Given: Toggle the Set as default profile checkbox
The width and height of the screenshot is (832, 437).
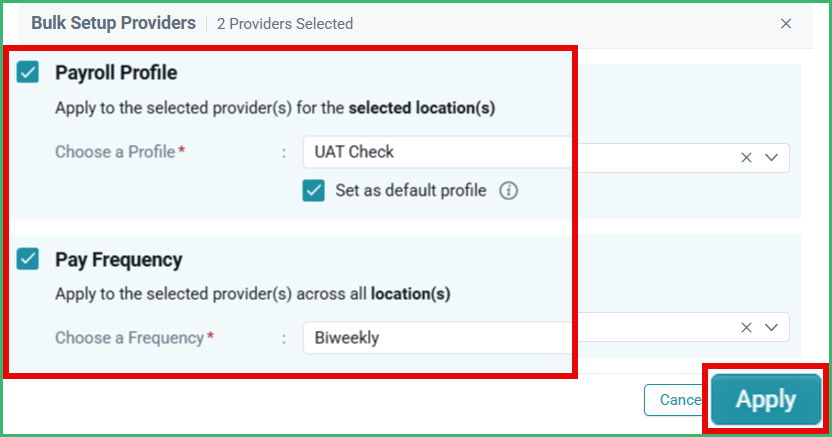Looking at the screenshot, I should tap(314, 190).
